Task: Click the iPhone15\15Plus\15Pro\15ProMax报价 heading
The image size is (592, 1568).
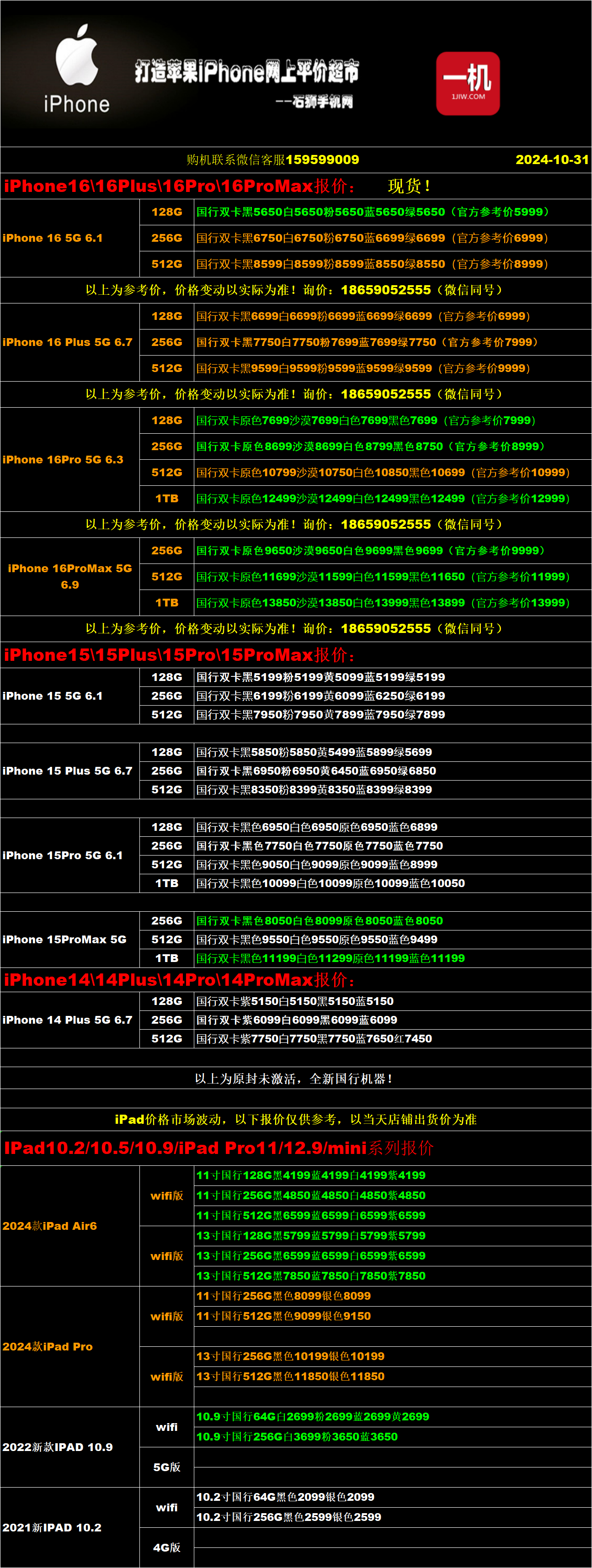Action: click(180, 655)
